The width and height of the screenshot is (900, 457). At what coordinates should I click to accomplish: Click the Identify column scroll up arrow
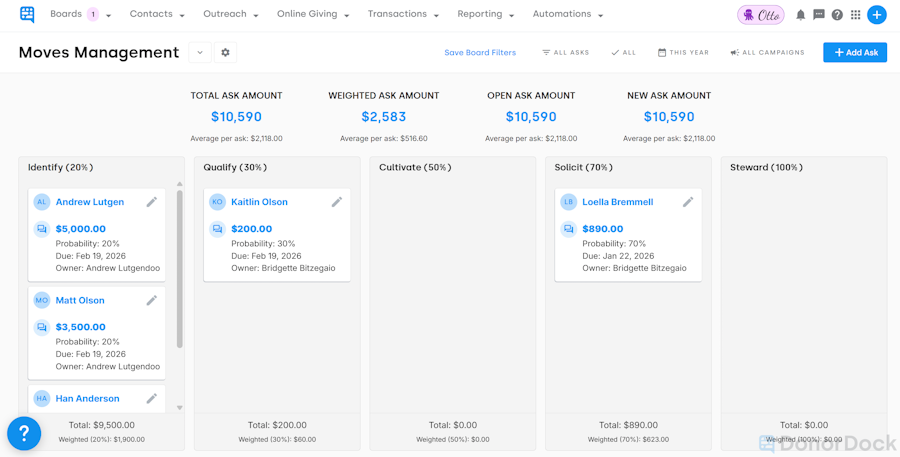180,184
